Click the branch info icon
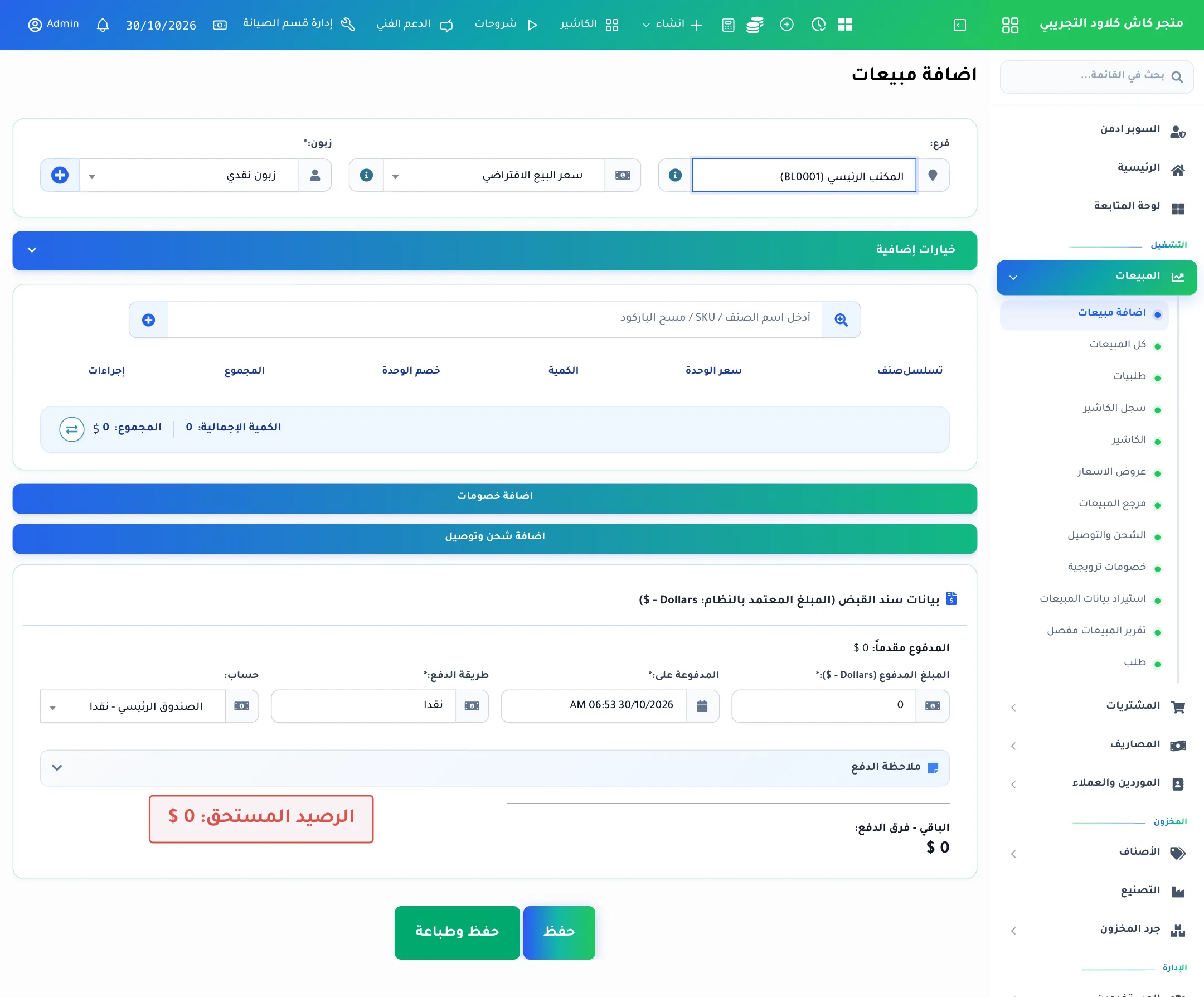 [675, 175]
